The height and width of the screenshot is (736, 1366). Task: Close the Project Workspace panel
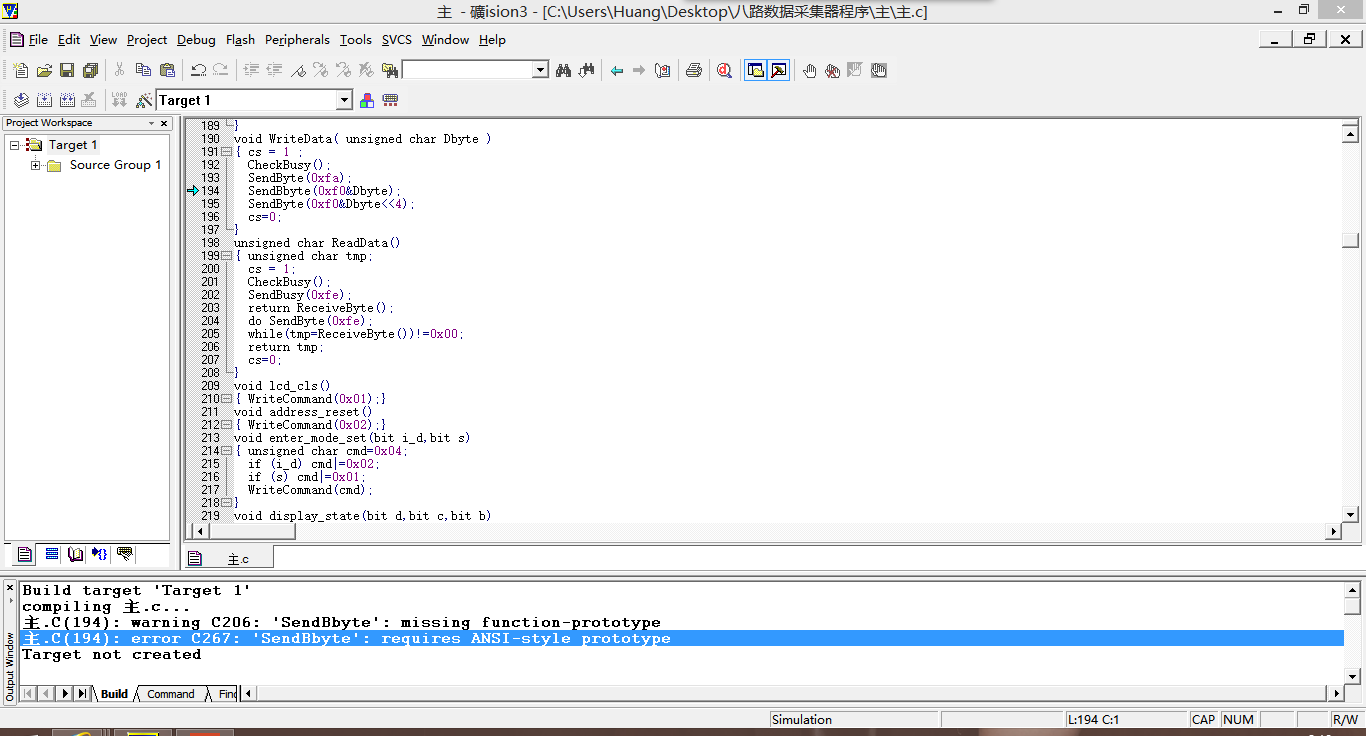pos(164,123)
